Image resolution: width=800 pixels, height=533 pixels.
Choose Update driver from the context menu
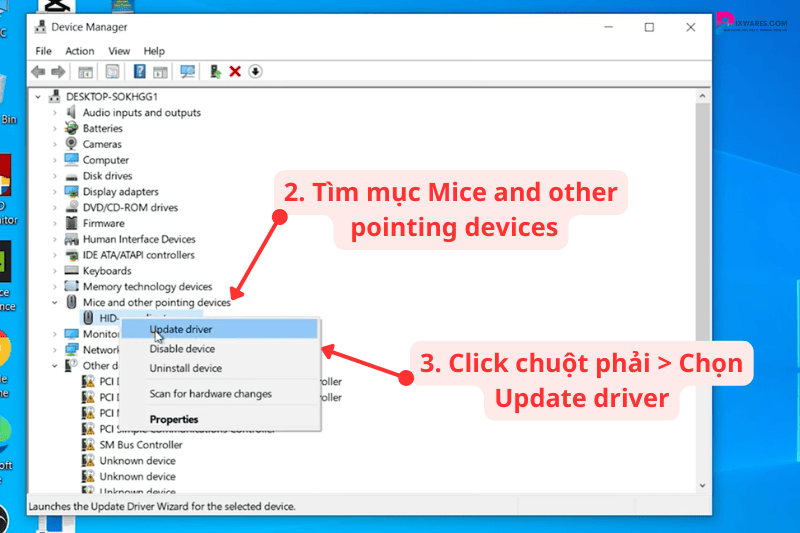181,329
